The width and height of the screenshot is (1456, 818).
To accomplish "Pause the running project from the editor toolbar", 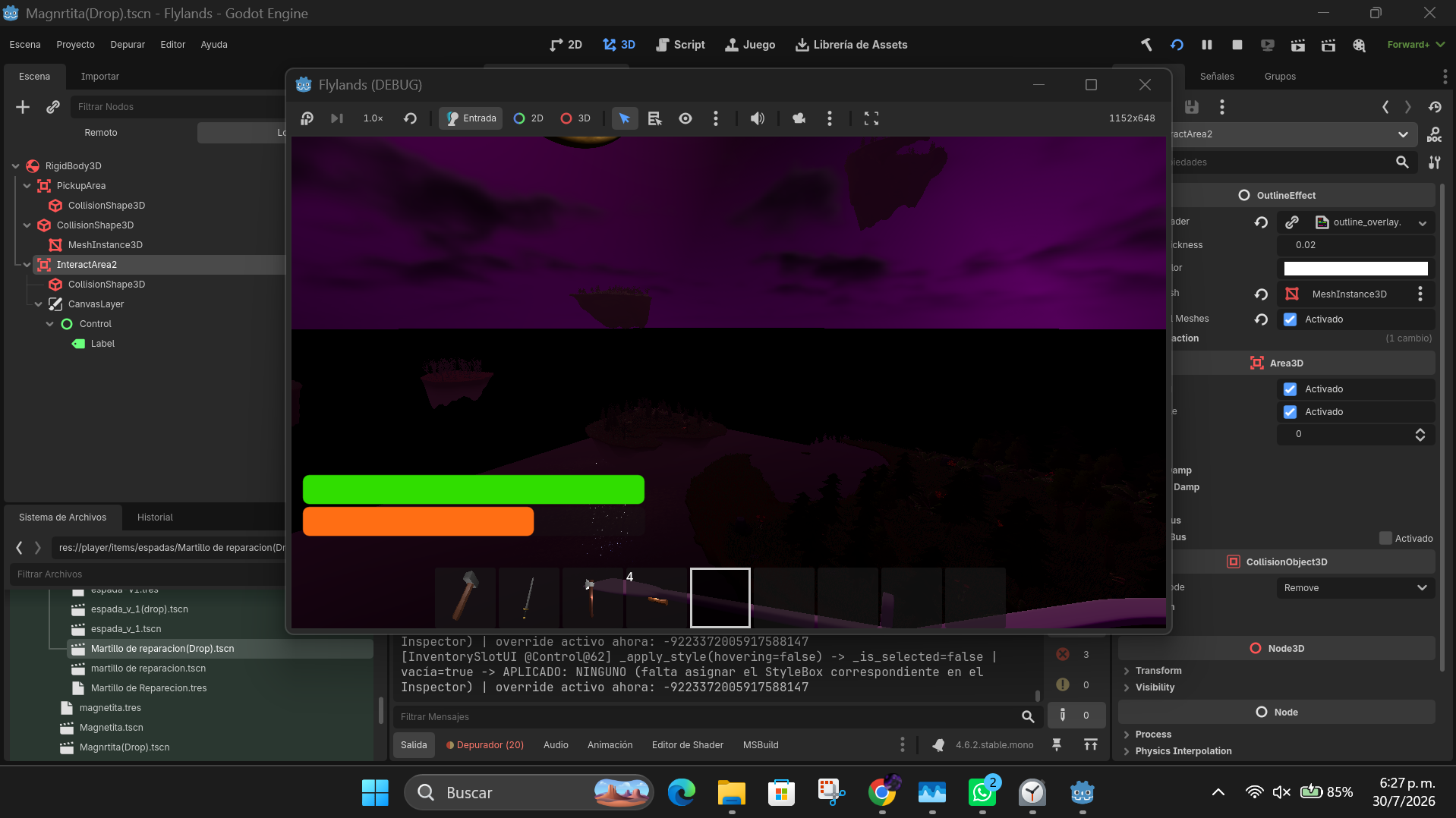I will click(x=1207, y=45).
